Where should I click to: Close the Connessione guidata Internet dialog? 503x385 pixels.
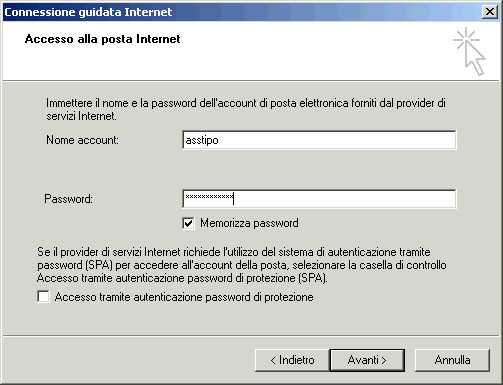[490, 12]
